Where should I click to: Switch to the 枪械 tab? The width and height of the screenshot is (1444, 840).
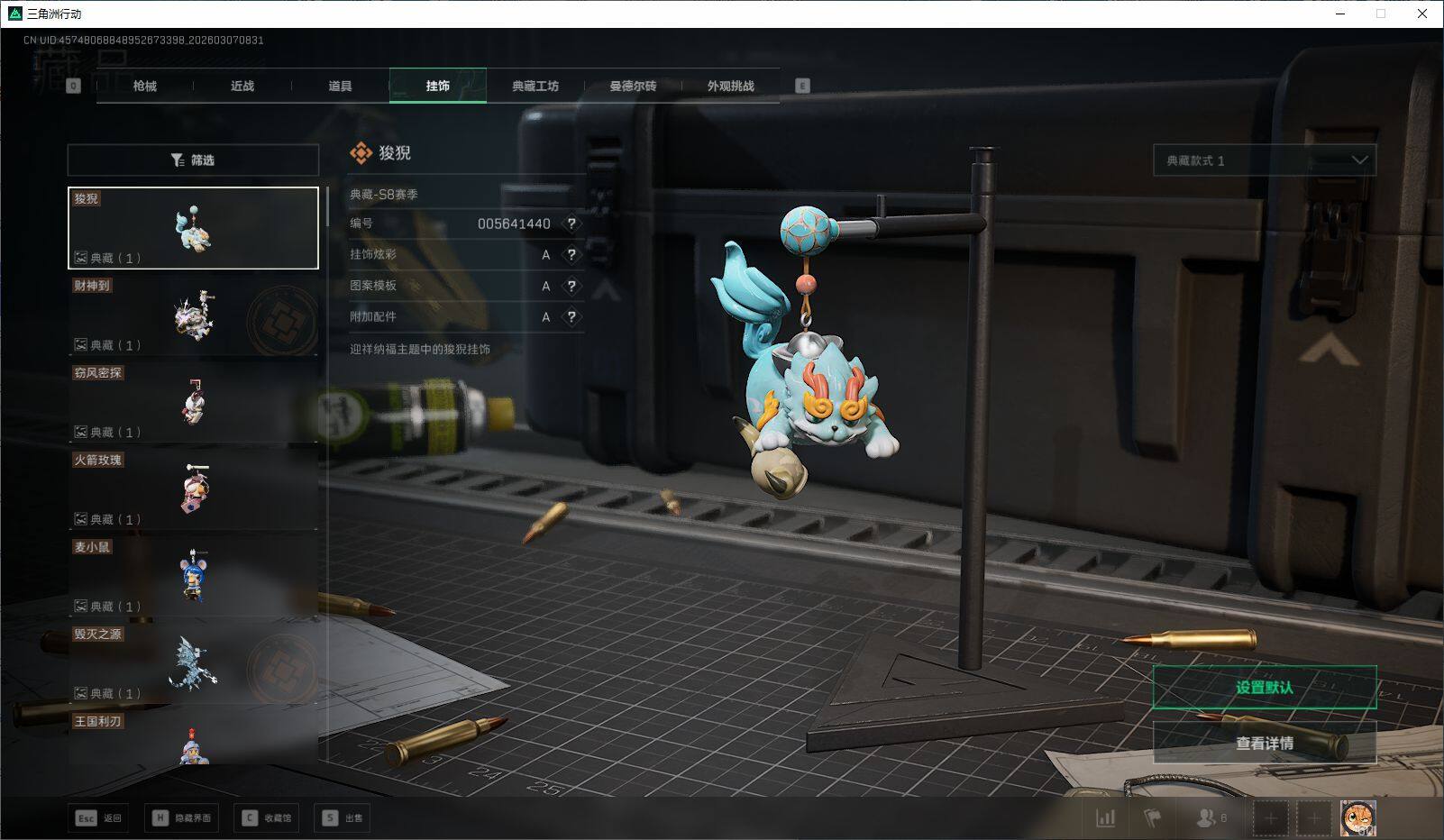pyautogui.click(x=144, y=86)
